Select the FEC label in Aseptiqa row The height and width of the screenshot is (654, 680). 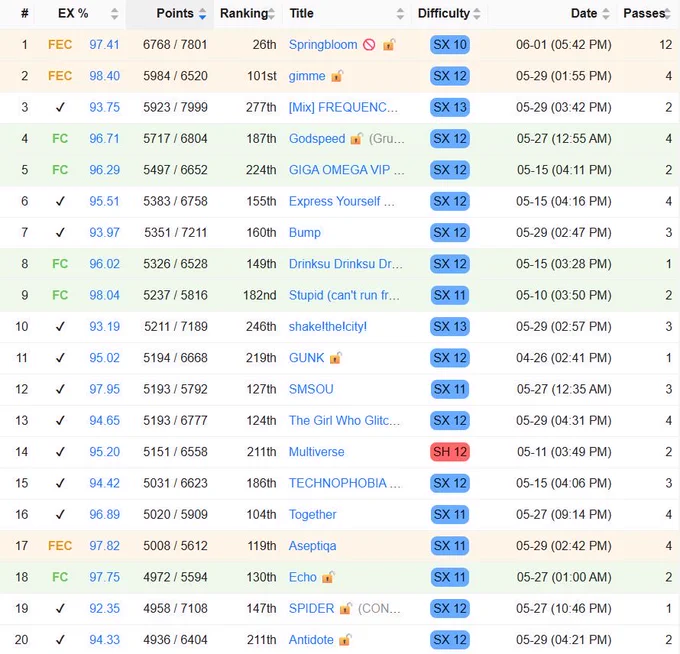[x=60, y=546]
